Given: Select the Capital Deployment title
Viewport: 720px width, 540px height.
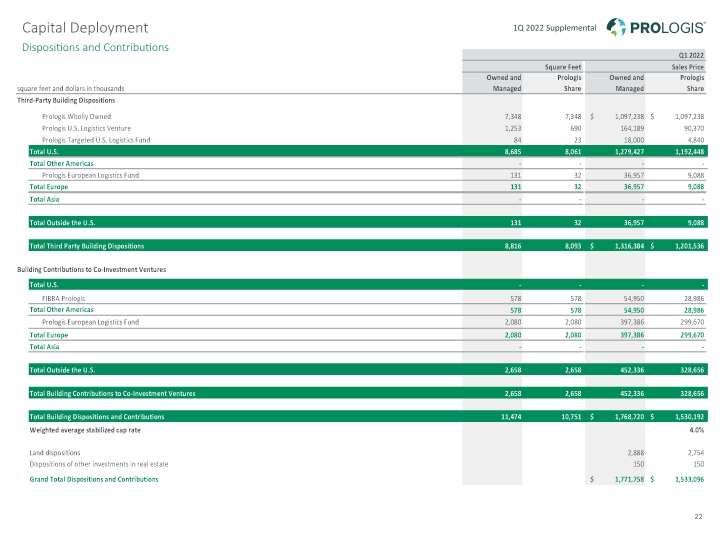Looking at the screenshot, I should pyautogui.click(x=85, y=28).
